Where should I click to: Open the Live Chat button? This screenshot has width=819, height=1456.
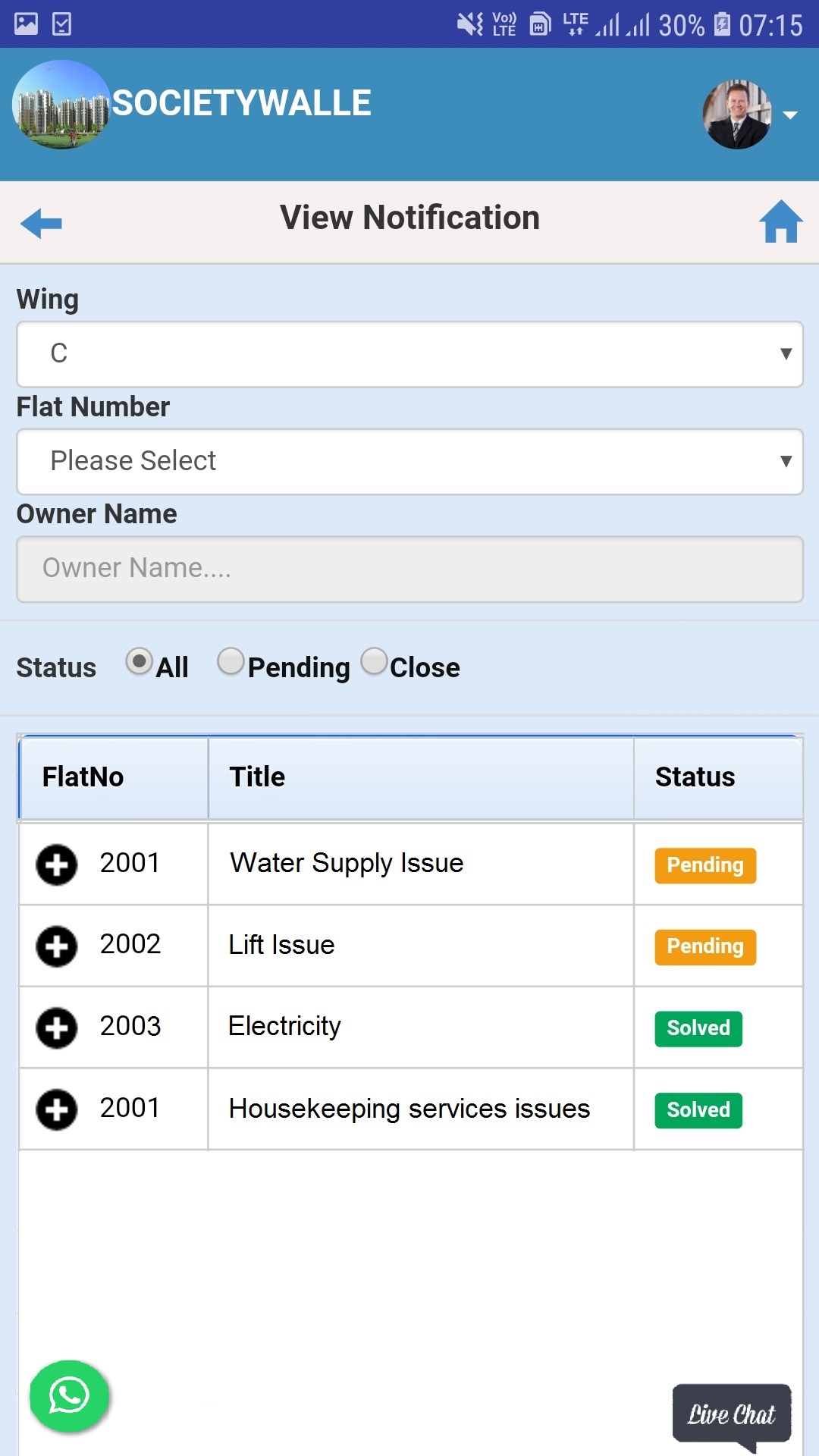(732, 1415)
